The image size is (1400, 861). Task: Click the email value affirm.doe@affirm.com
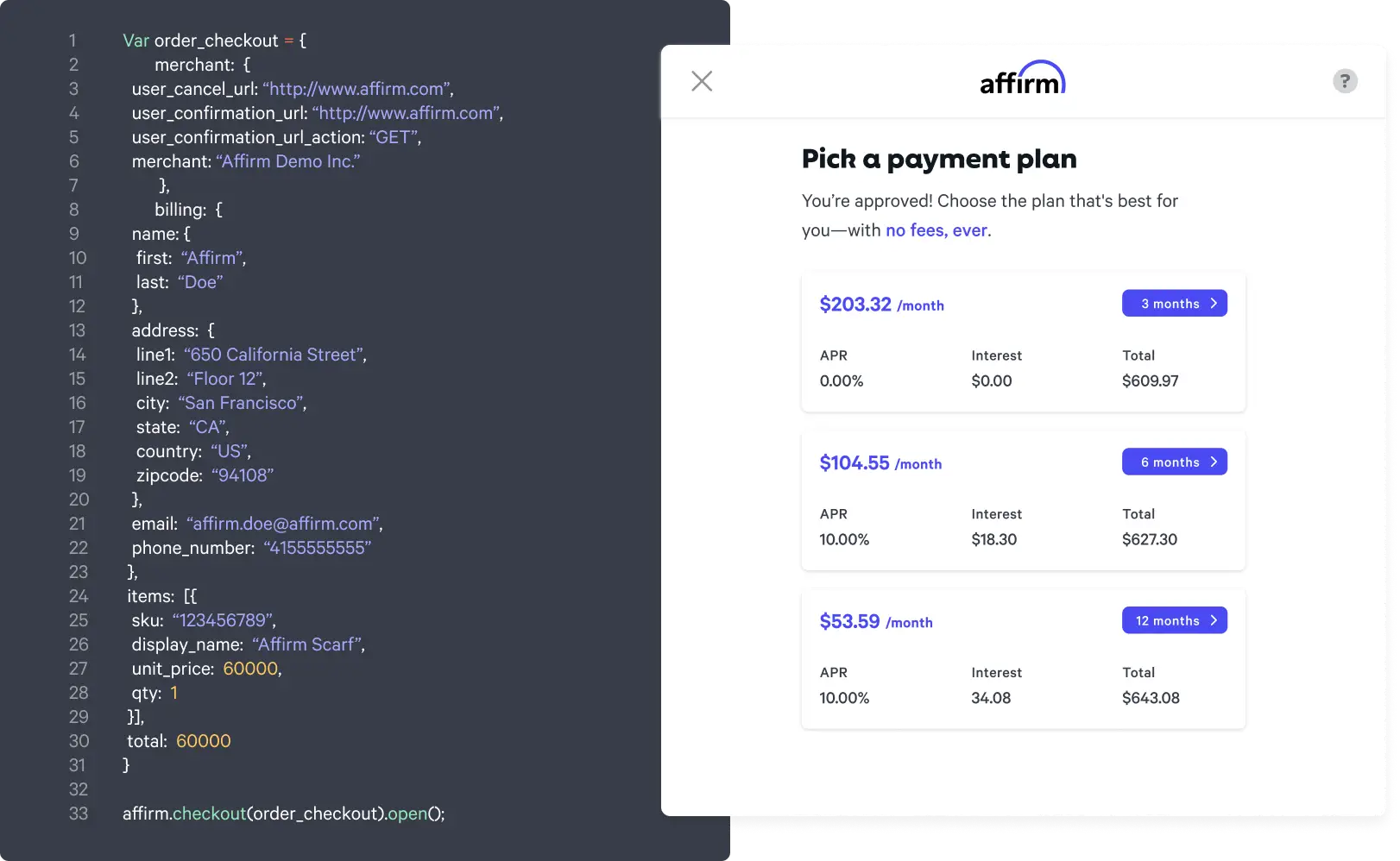click(x=282, y=524)
